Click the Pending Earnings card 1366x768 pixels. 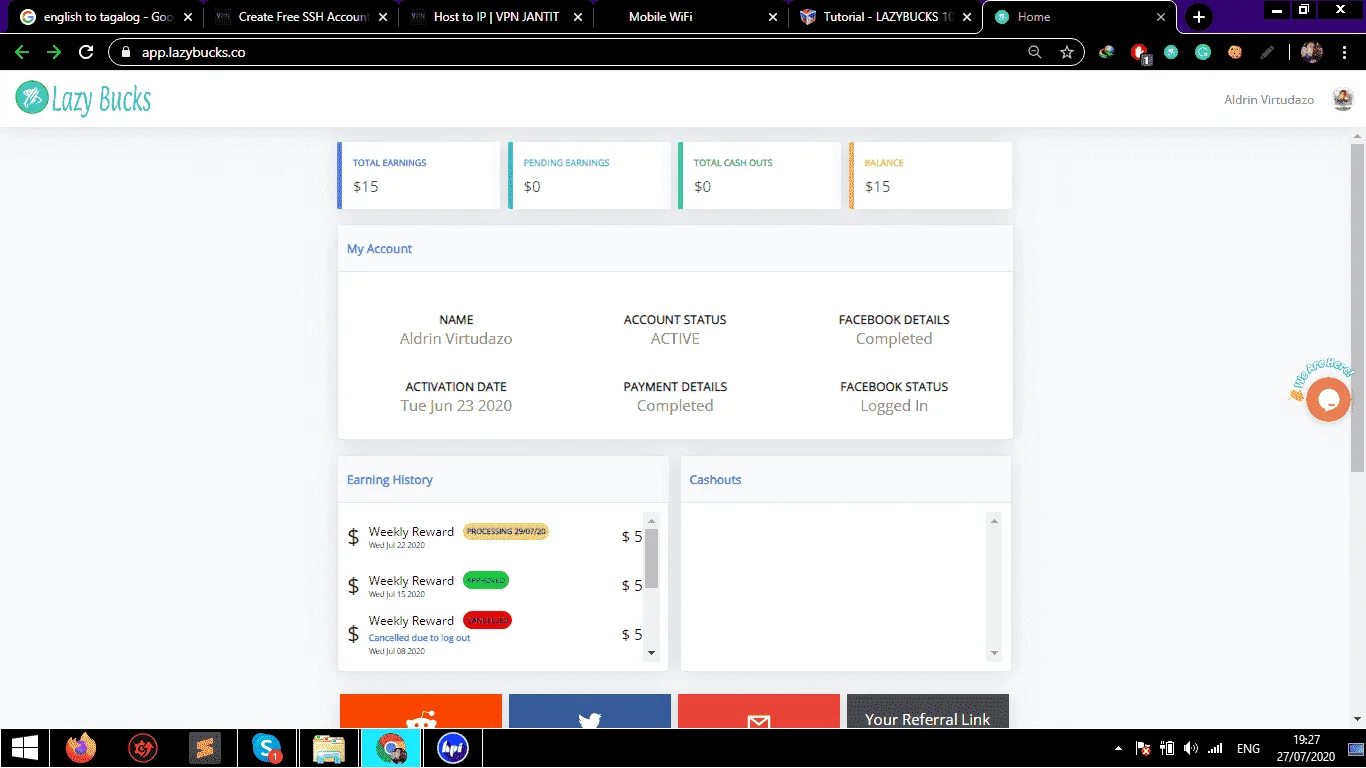589,175
